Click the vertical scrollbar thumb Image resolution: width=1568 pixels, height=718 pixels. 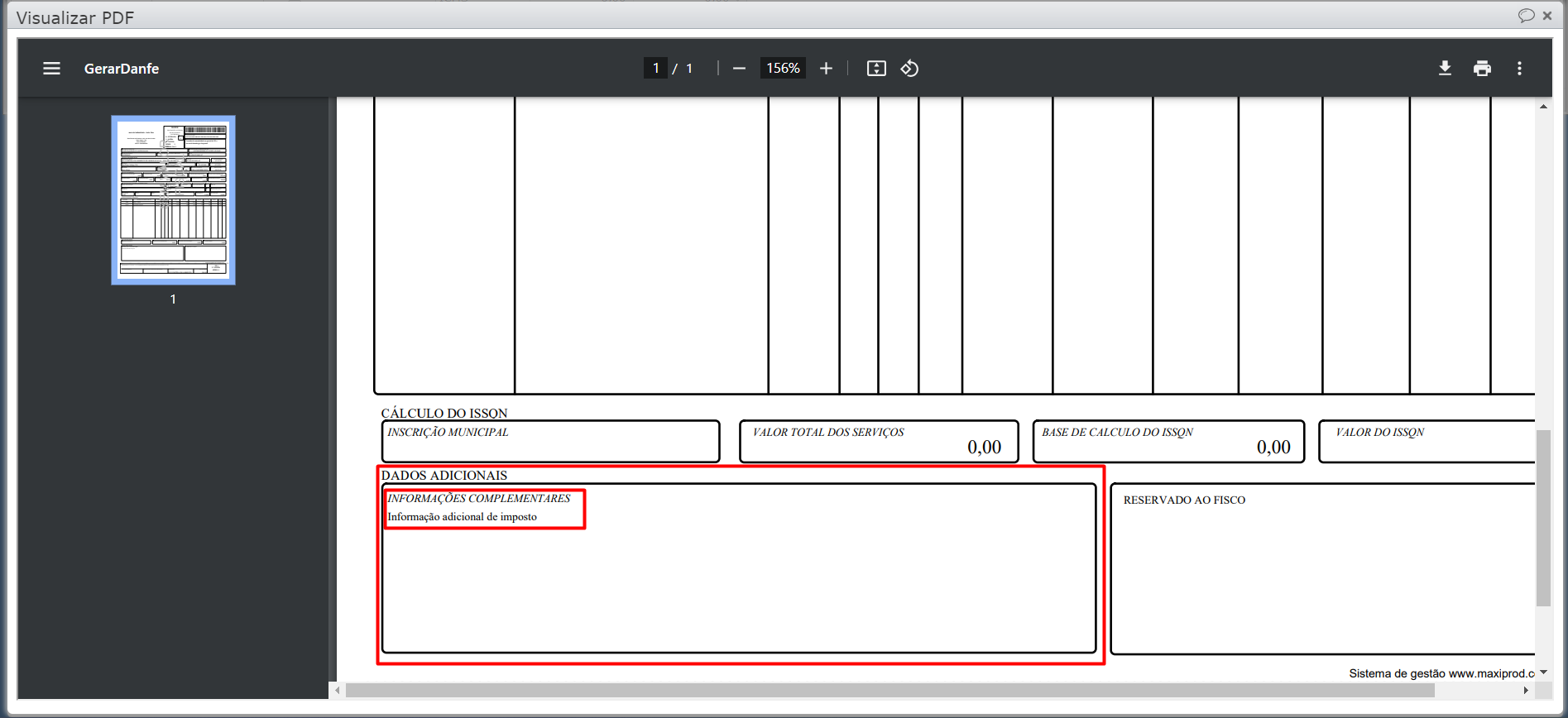(1543, 518)
